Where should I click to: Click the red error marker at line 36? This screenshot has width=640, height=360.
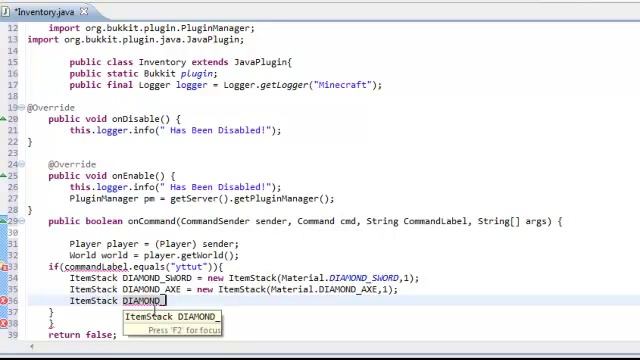(x=4, y=301)
